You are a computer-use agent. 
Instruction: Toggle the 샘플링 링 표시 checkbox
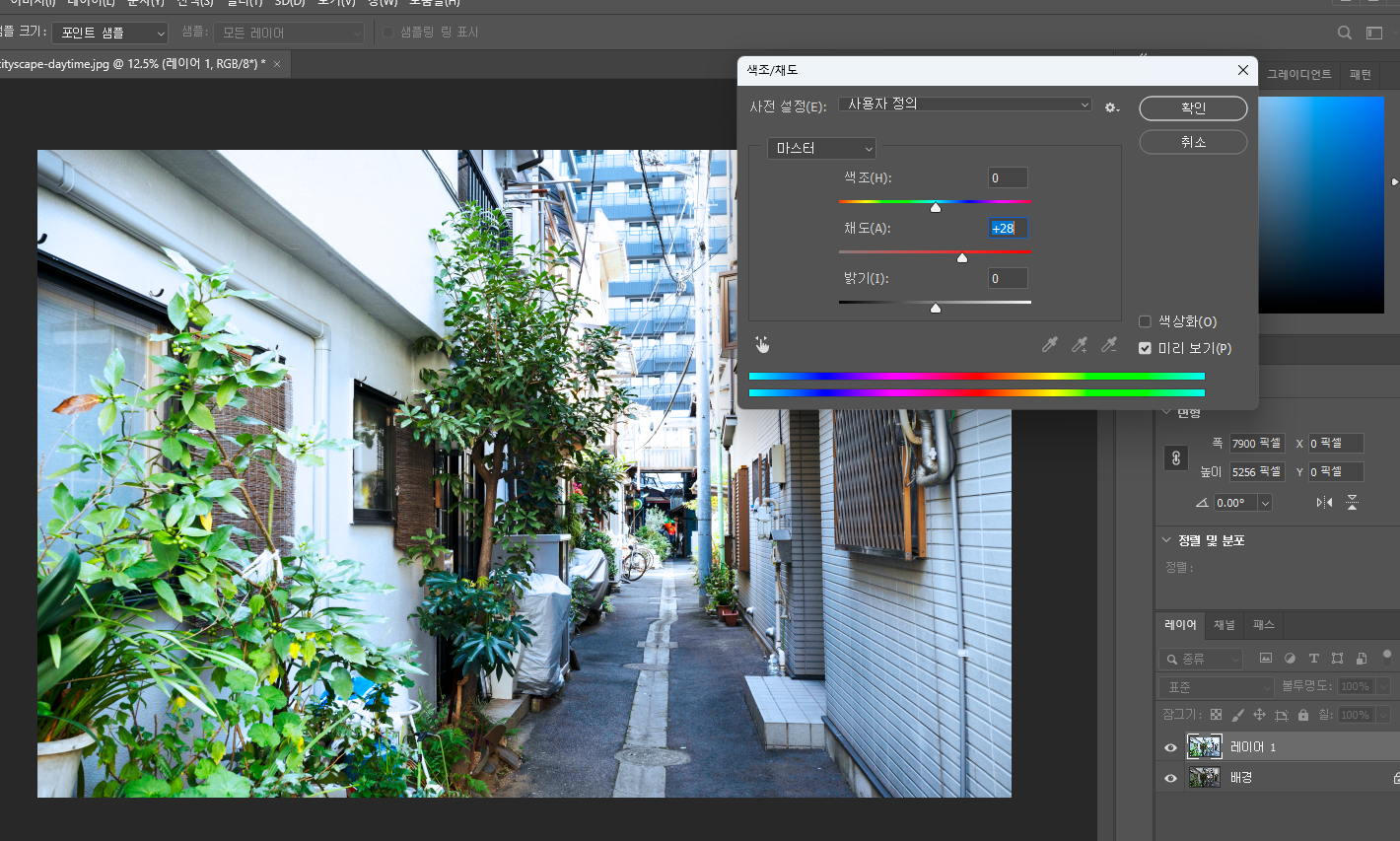click(x=387, y=33)
